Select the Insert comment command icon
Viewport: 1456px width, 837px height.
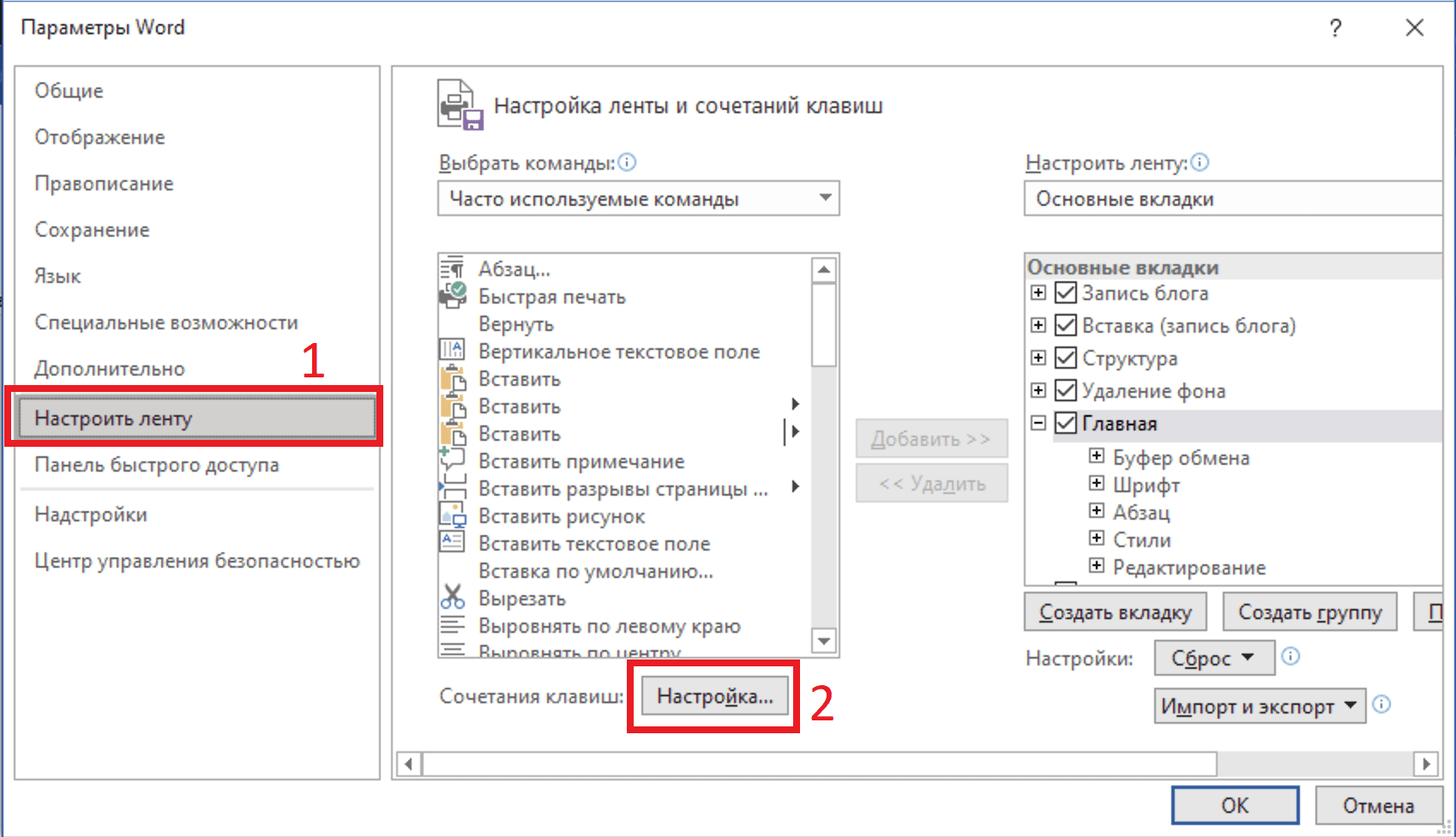point(452,461)
